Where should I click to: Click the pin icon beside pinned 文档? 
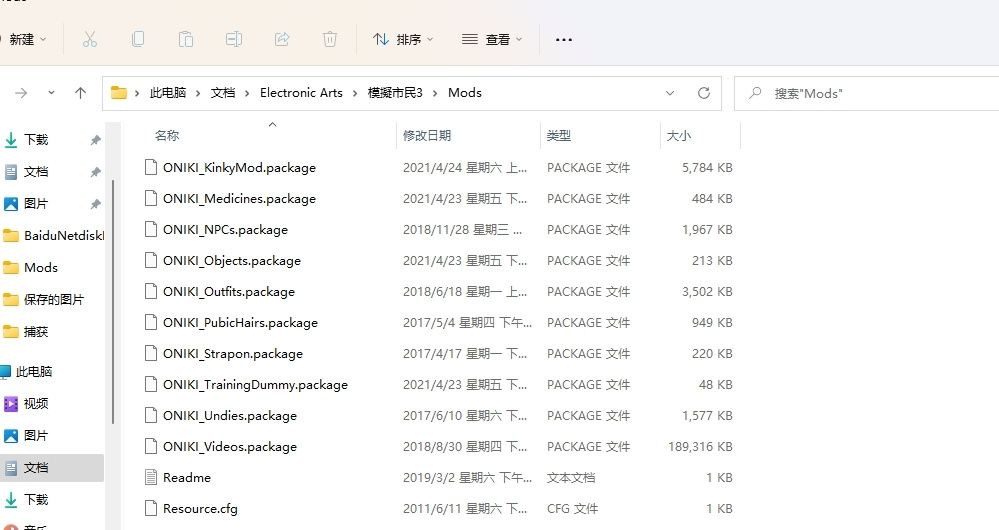(96, 172)
